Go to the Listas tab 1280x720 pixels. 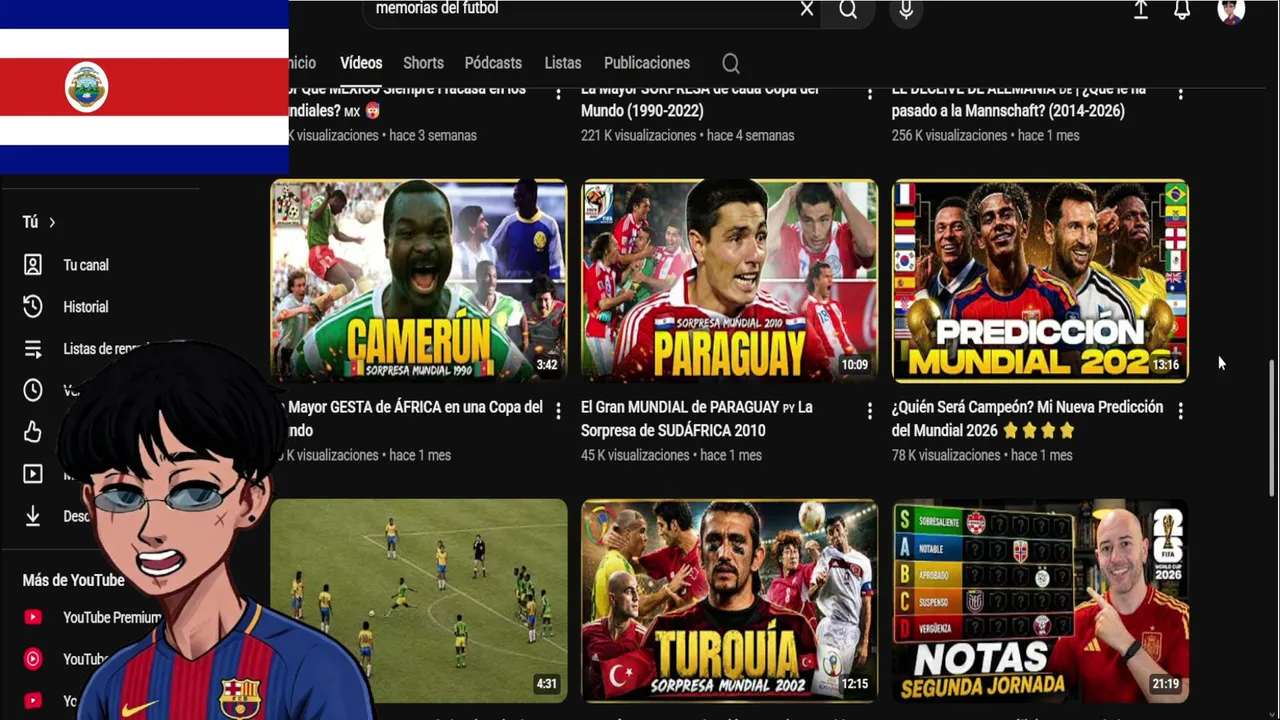pyautogui.click(x=563, y=63)
